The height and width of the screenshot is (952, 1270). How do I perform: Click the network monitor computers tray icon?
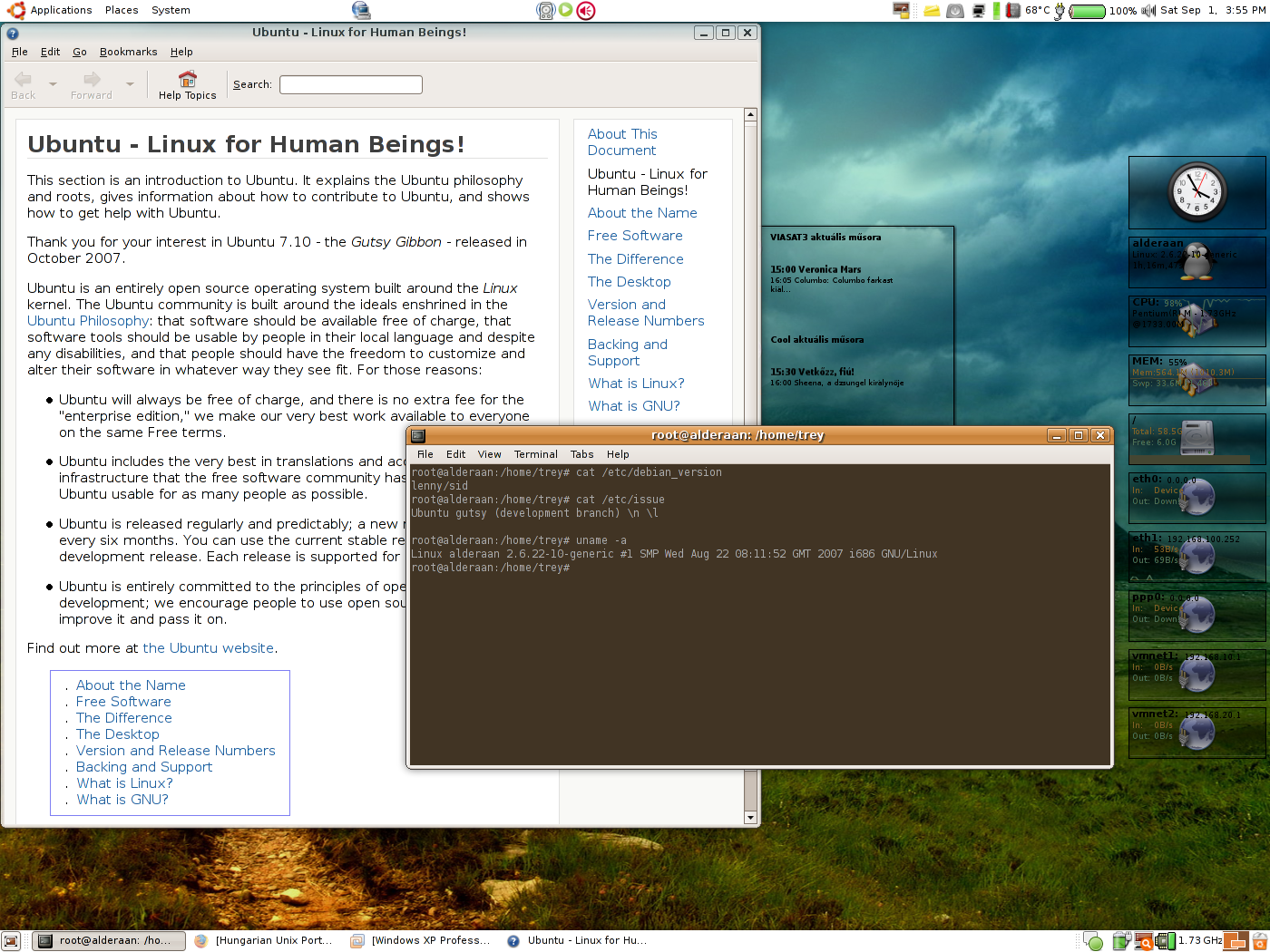[978, 11]
